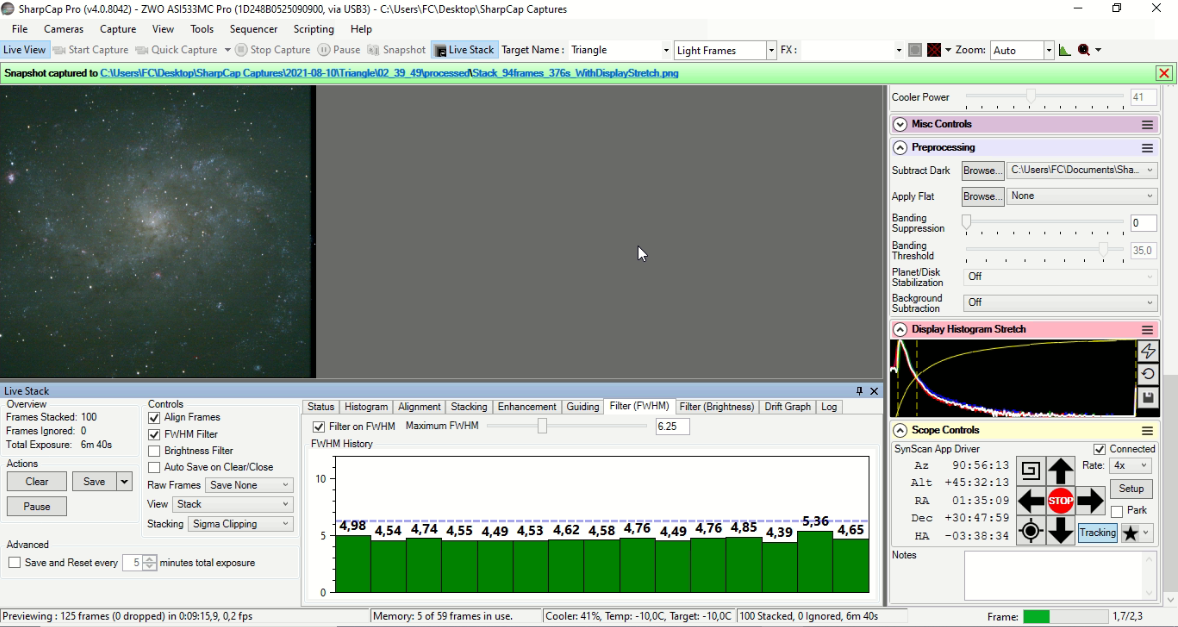Toggle the scope Connected checkbox
The width and height of the screenshot is (1178, 627).
(x=1100, y=449)
